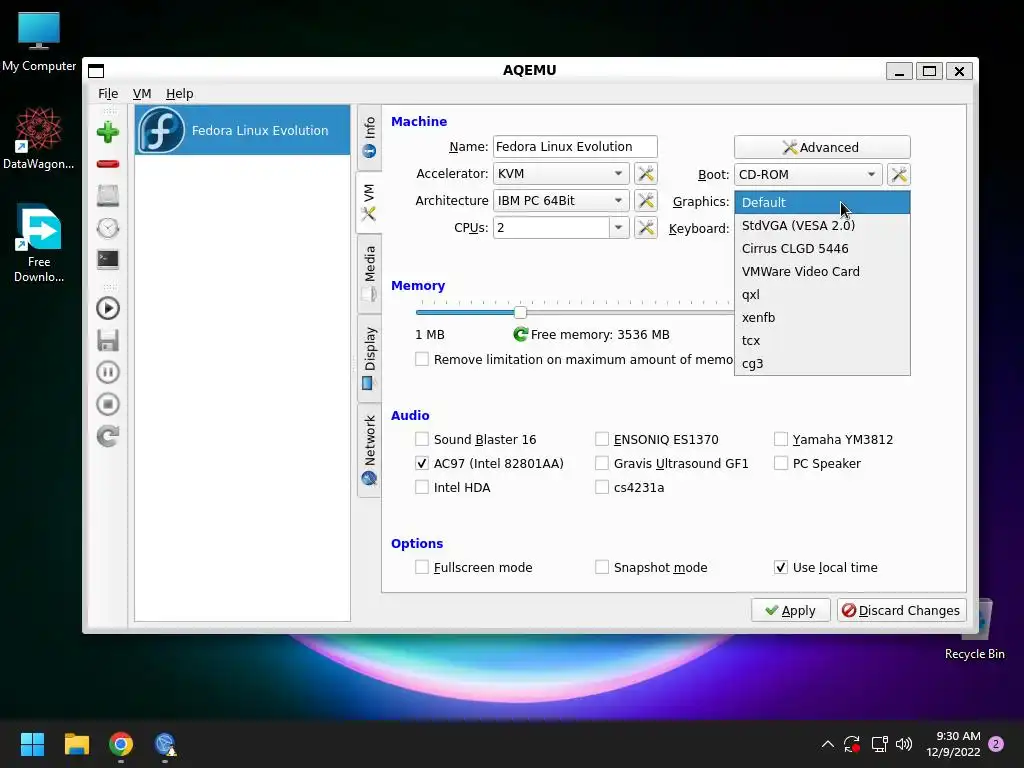Open the File menu
The height and width of the screenshot is (768, 1024).
[108, 93]
